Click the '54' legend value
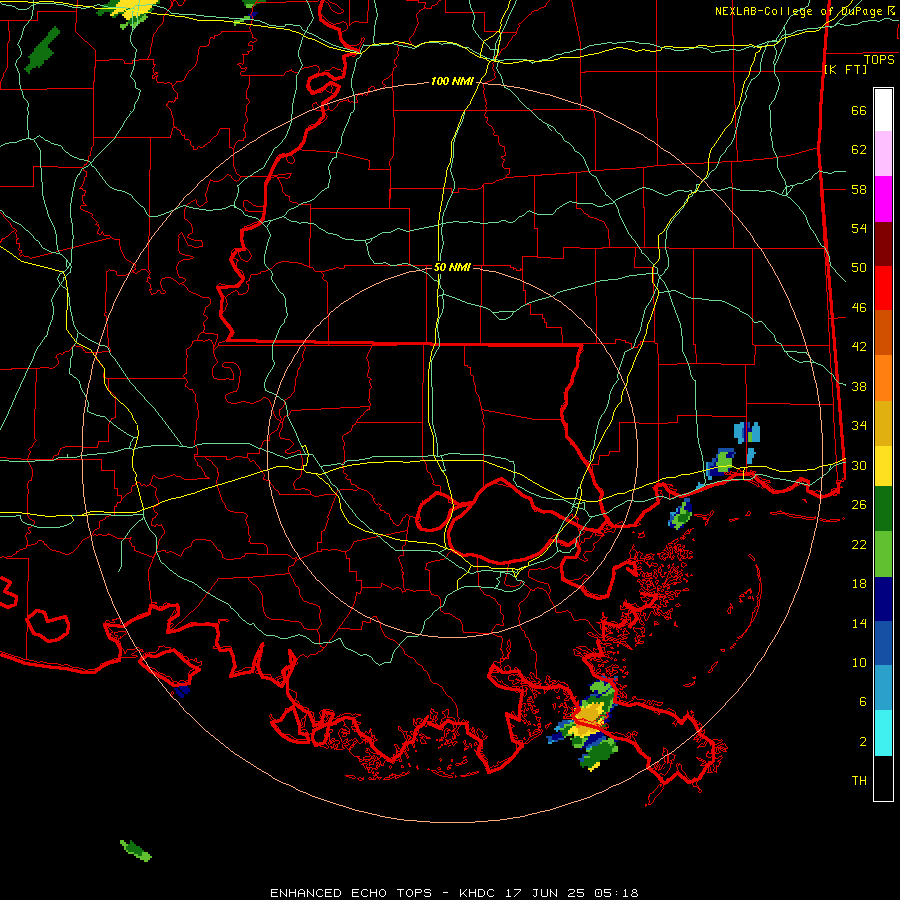 pyautogui.click(x=859, y=228)
